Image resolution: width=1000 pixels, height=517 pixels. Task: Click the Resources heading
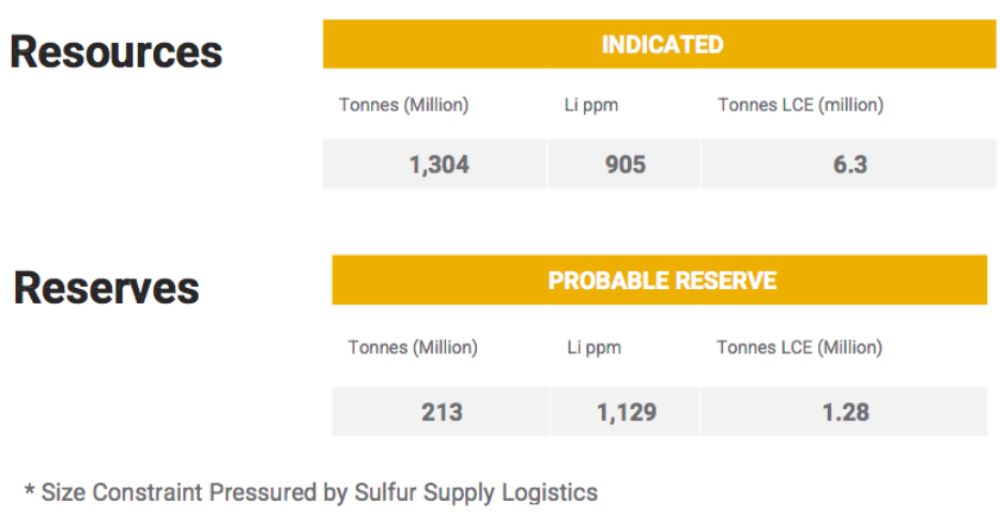point(116,52)
